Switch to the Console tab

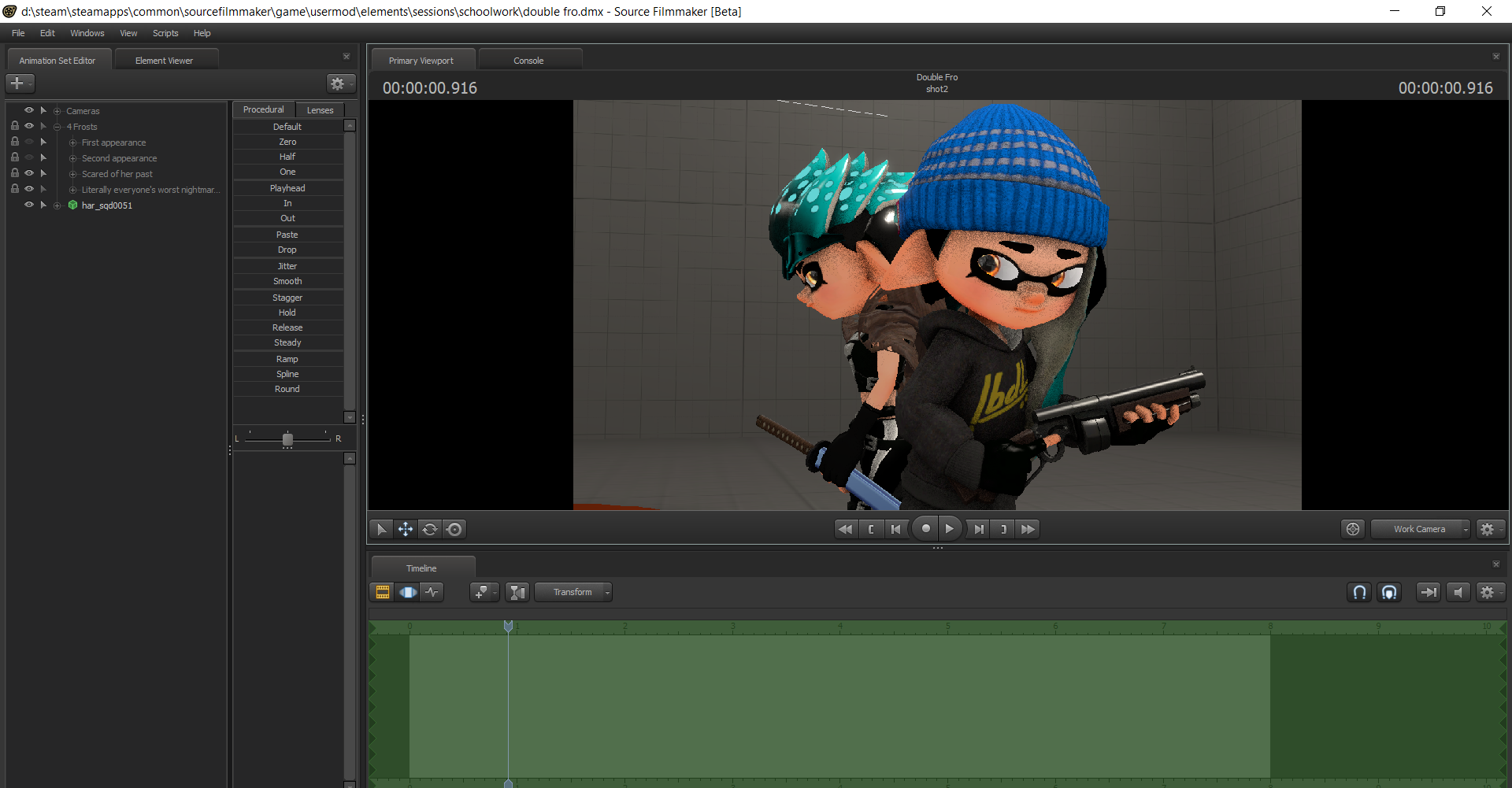point(529,61)
